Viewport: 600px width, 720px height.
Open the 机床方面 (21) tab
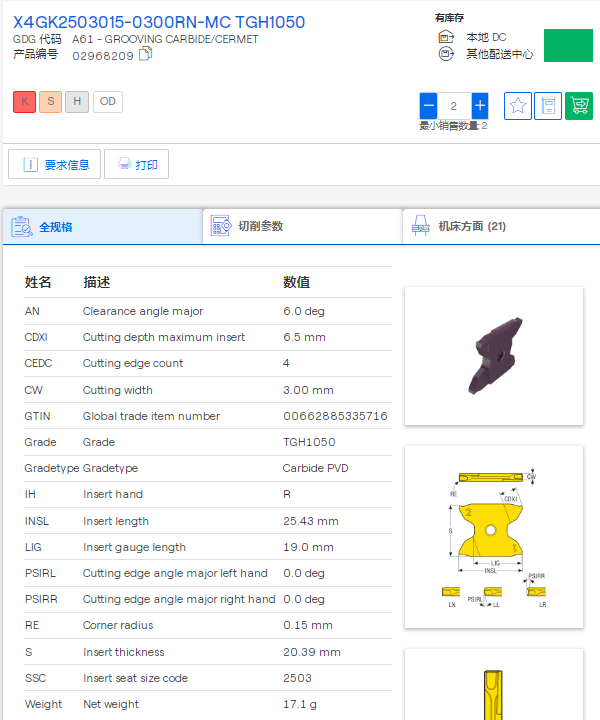tap(500, 227)
